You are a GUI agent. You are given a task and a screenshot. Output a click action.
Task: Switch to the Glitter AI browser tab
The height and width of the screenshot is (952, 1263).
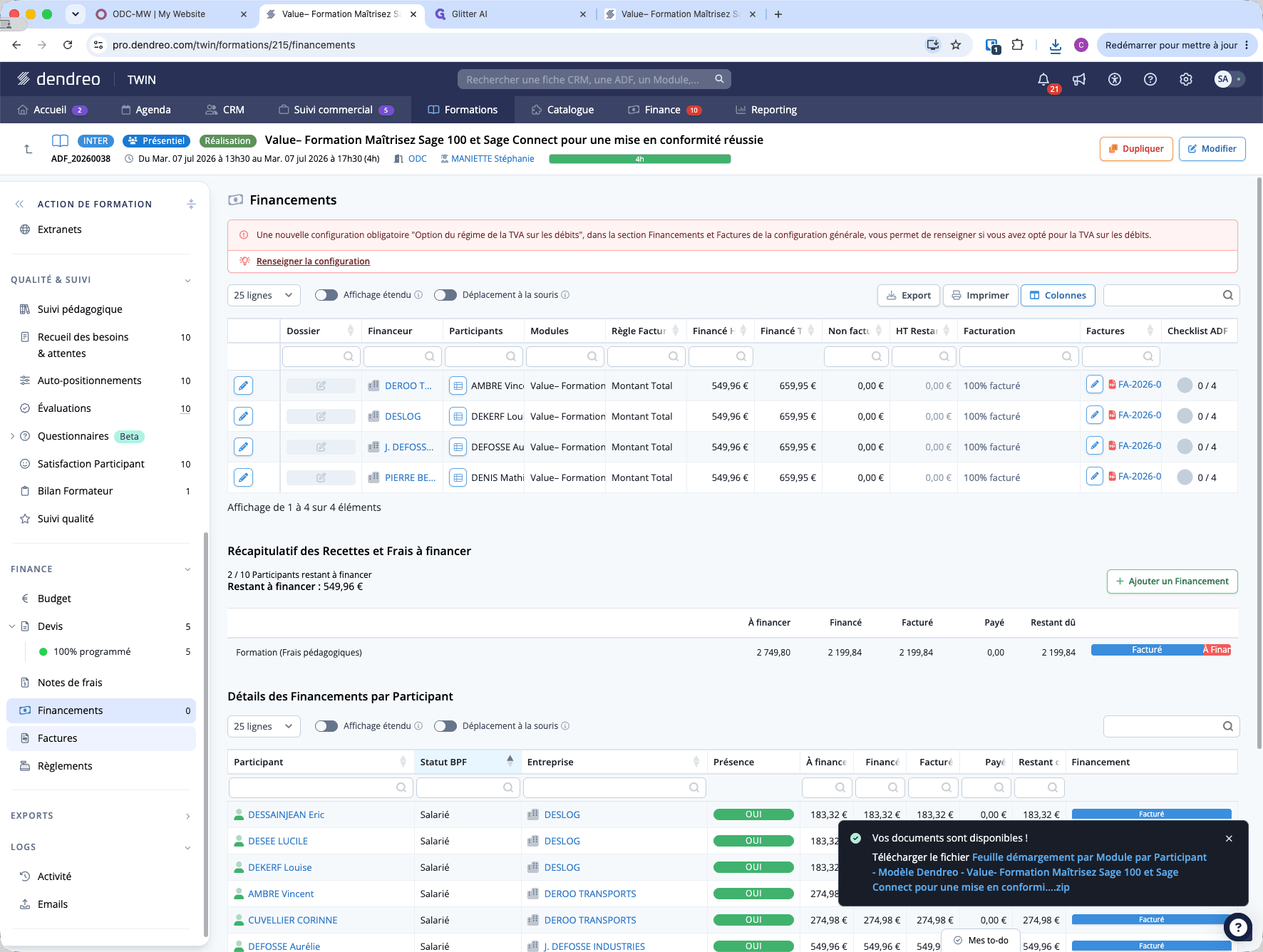tap(510, 14)
